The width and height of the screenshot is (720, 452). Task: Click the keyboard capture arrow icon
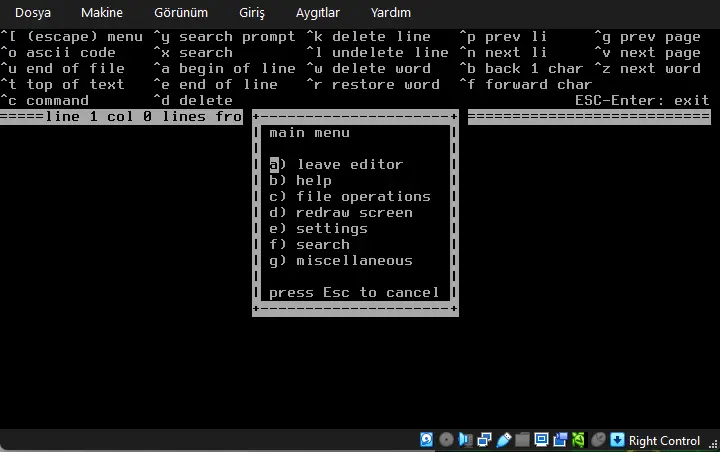(617, 440)
